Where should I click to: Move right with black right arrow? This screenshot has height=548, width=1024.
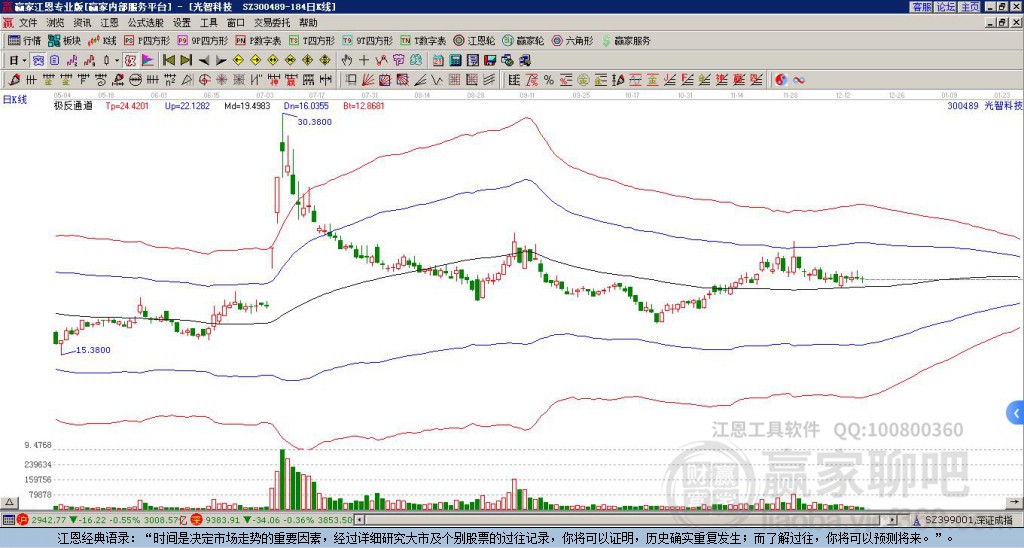(x=221, y=61)
